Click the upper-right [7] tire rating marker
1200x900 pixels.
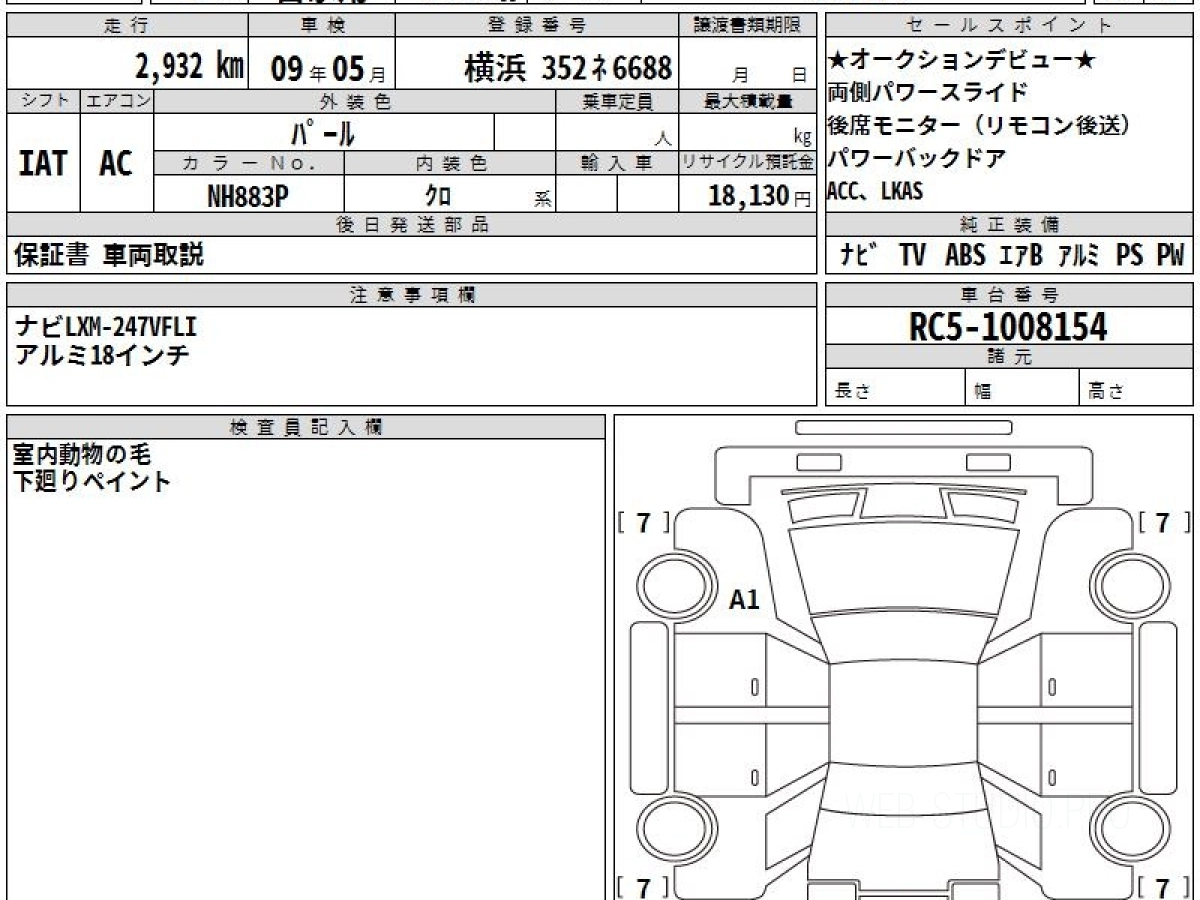point(1163,522)
